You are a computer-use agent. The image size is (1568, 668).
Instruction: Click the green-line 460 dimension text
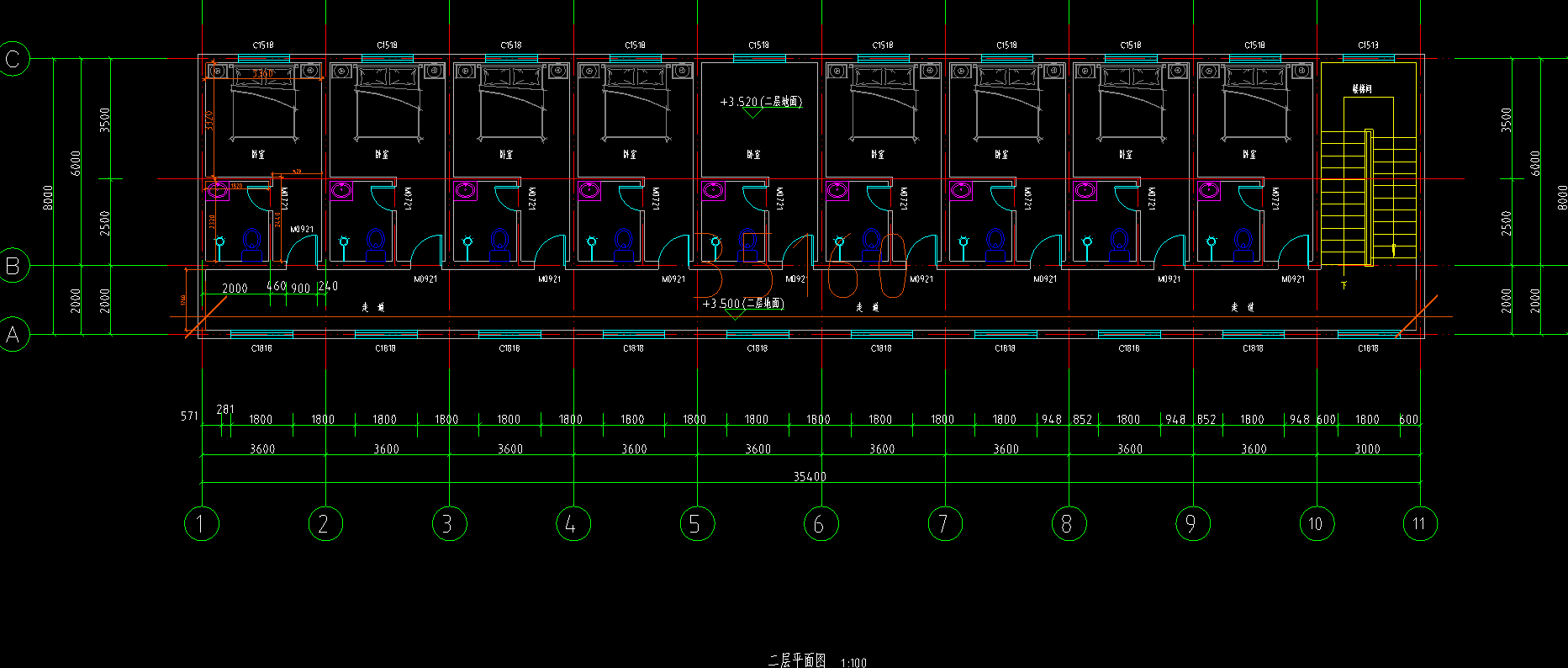[276, 286]
